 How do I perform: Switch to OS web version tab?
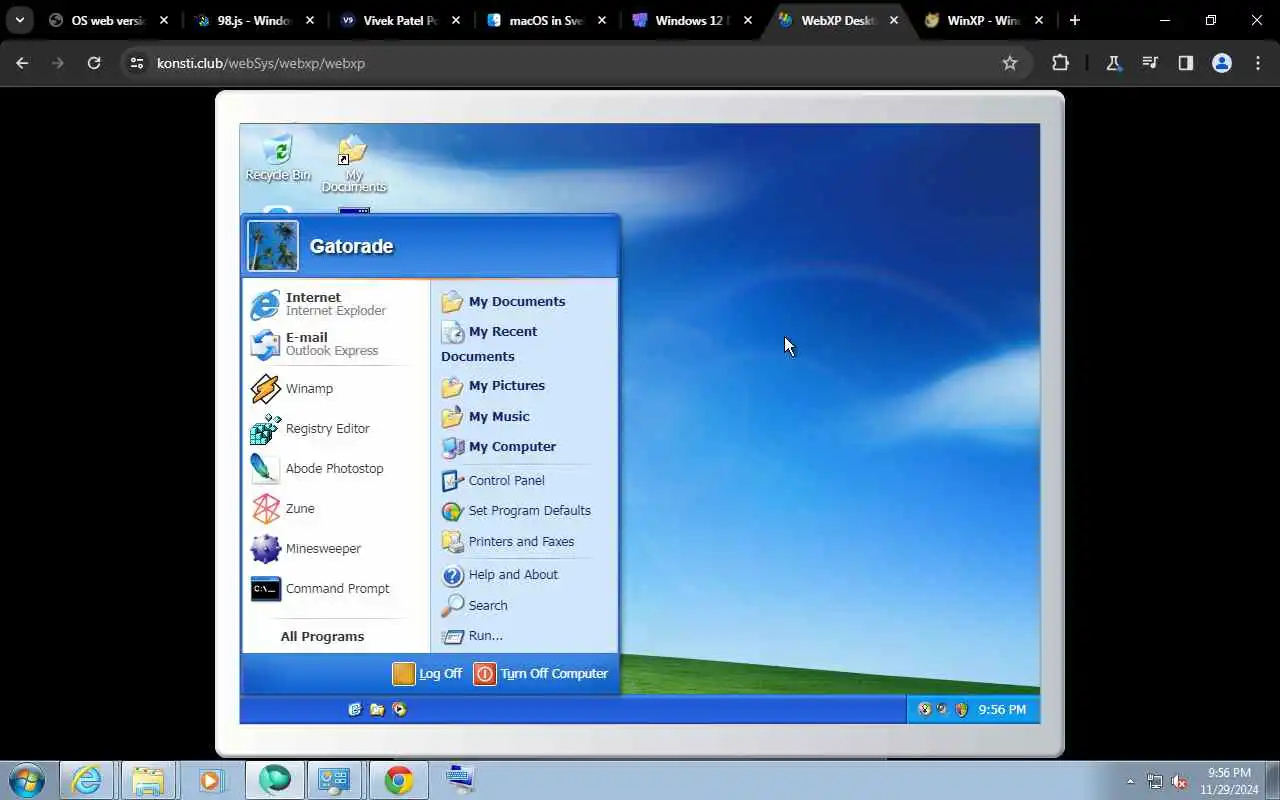[x=107, y=20]
